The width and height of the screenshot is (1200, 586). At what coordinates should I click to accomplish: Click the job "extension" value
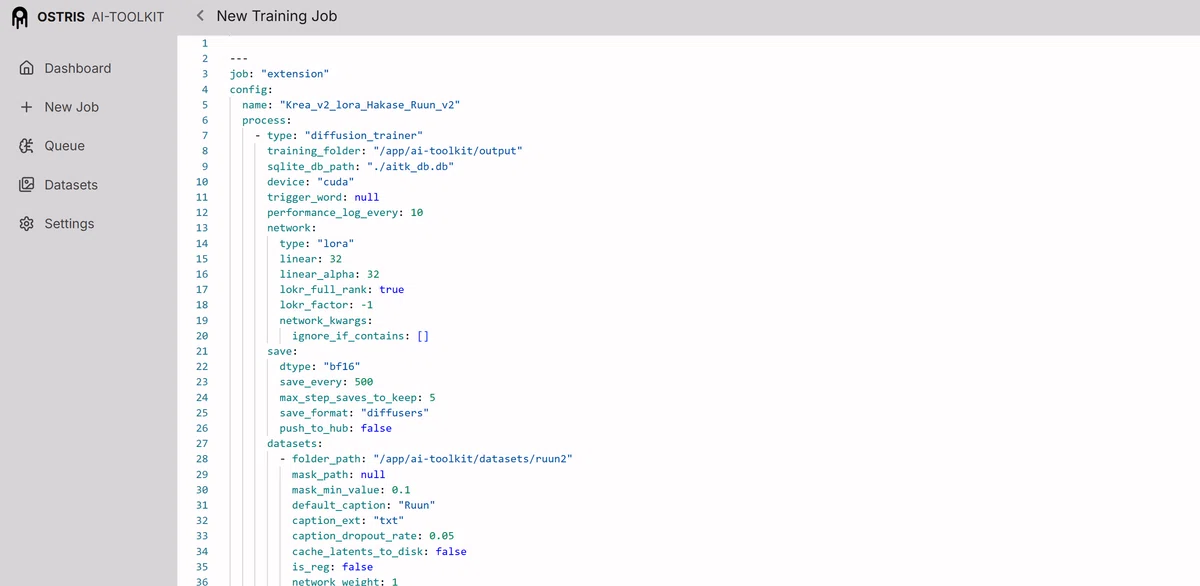294,74
